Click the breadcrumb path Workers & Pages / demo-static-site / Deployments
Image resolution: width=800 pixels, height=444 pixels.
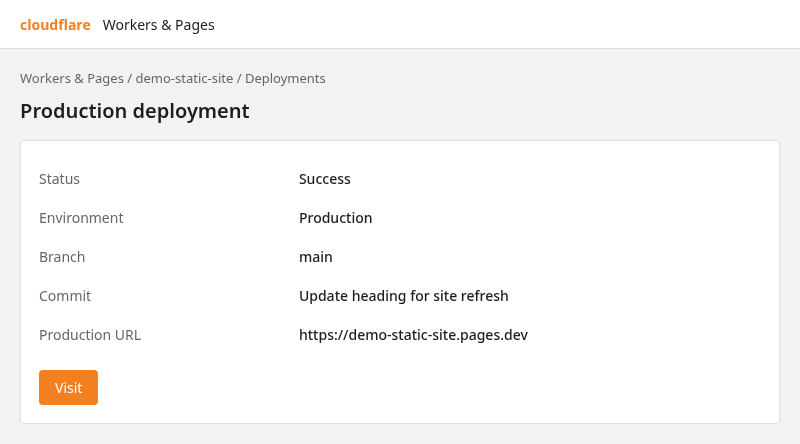point(172,79)
